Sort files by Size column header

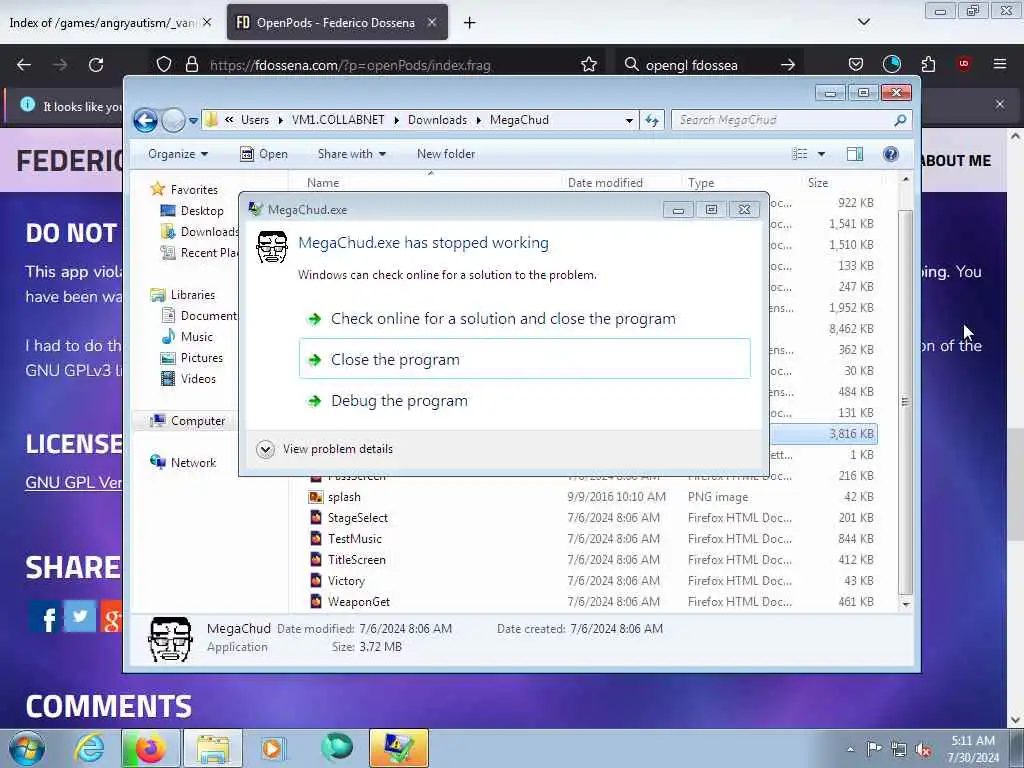(818, 183)
